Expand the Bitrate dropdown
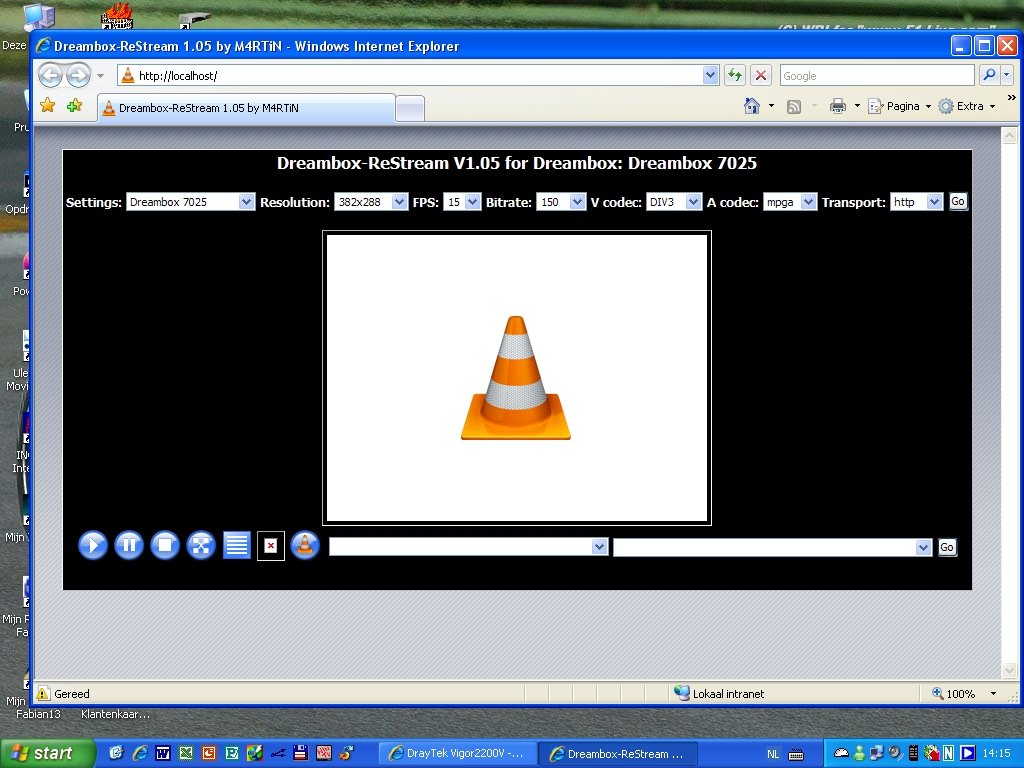Screen dimensions: 1024x768 click(560, 202)
